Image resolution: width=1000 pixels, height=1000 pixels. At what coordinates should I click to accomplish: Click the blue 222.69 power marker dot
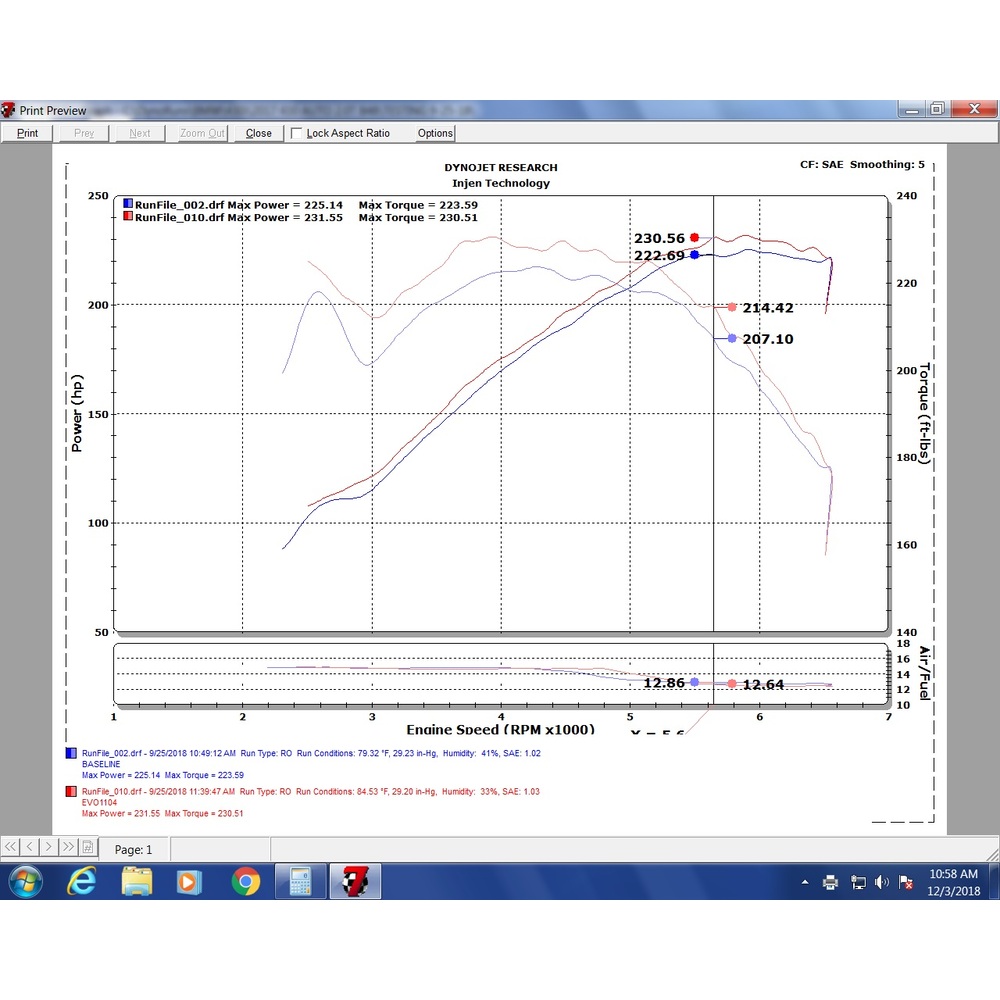[x=695, y=254]
